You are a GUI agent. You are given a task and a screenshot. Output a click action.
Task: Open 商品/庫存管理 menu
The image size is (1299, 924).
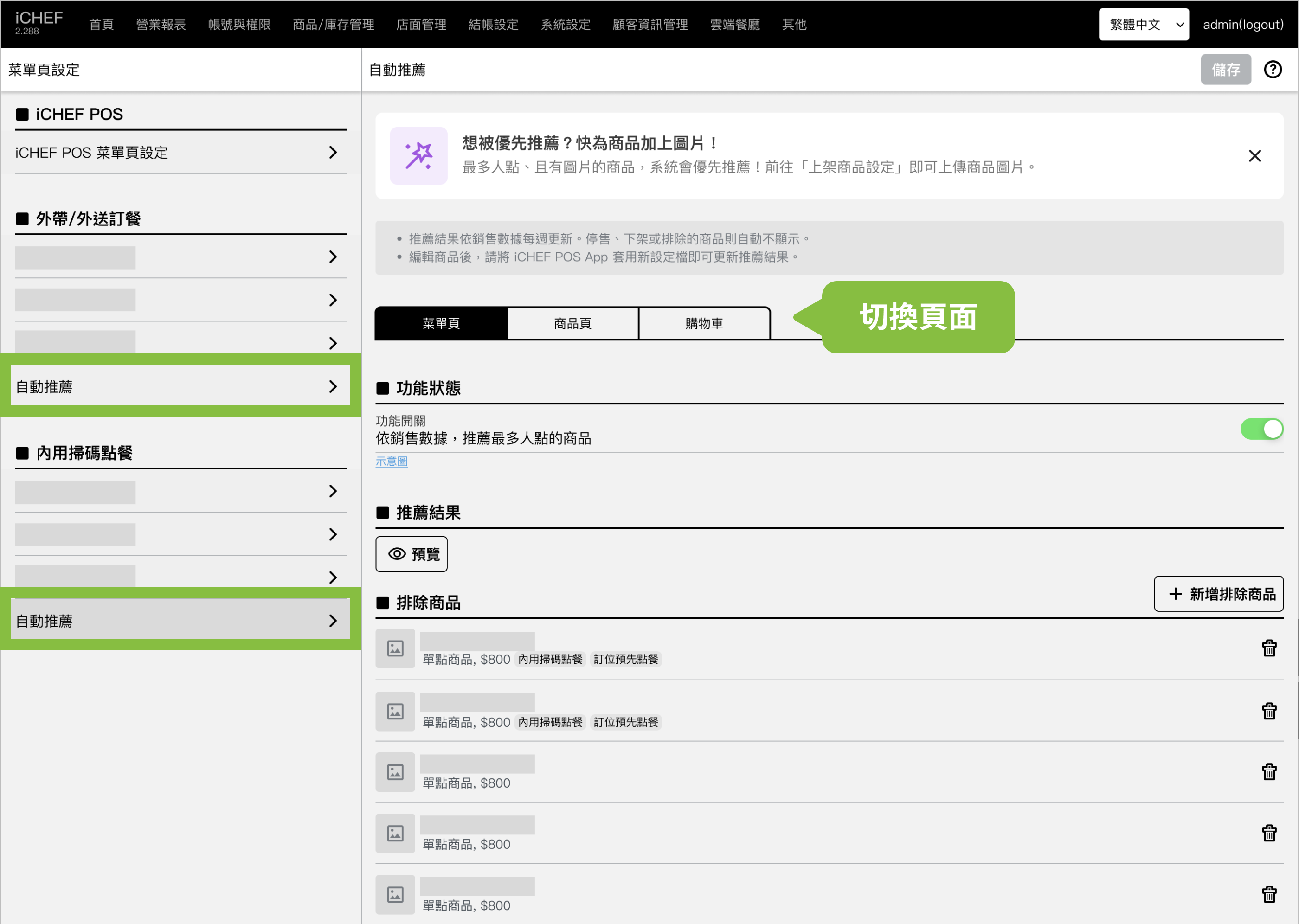pyautogui.click(x=334, y=25)
